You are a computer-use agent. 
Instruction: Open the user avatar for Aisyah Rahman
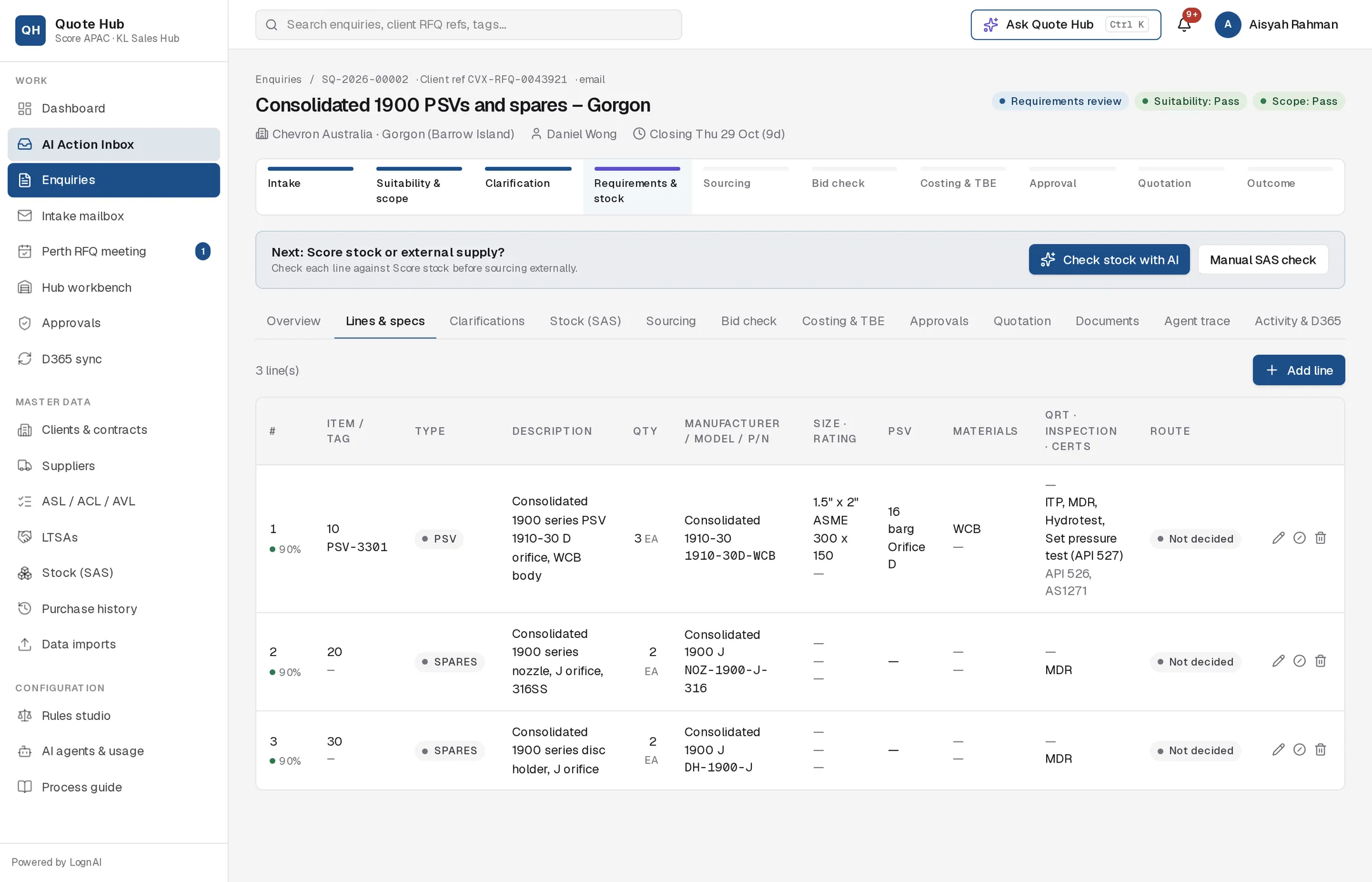point(1228,25)
